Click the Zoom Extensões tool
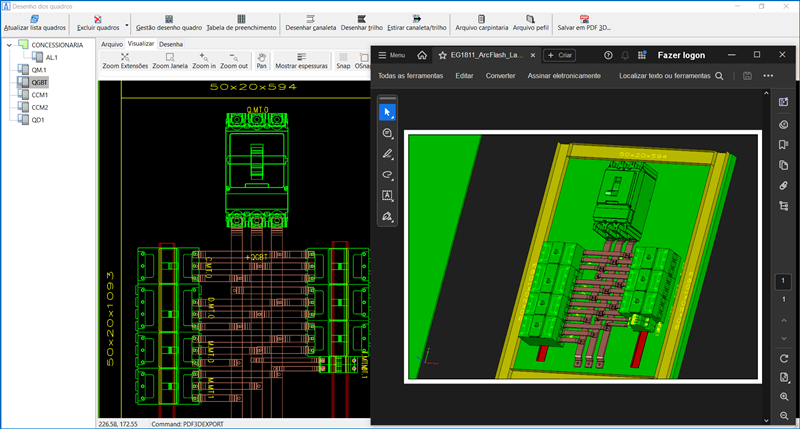The image size is (800, 429). (x=125, y=58)
